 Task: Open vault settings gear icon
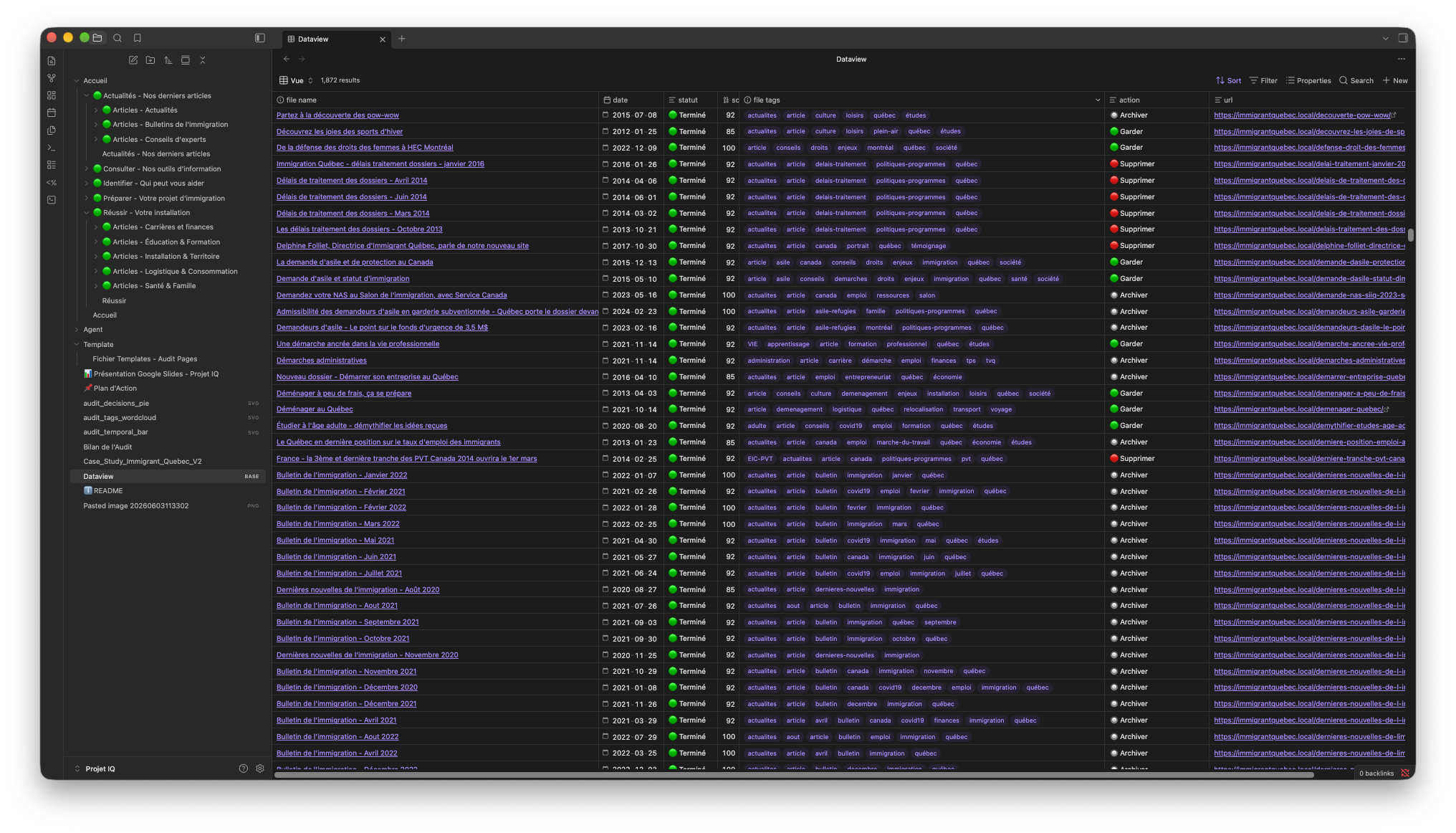(x=260, y=768)
